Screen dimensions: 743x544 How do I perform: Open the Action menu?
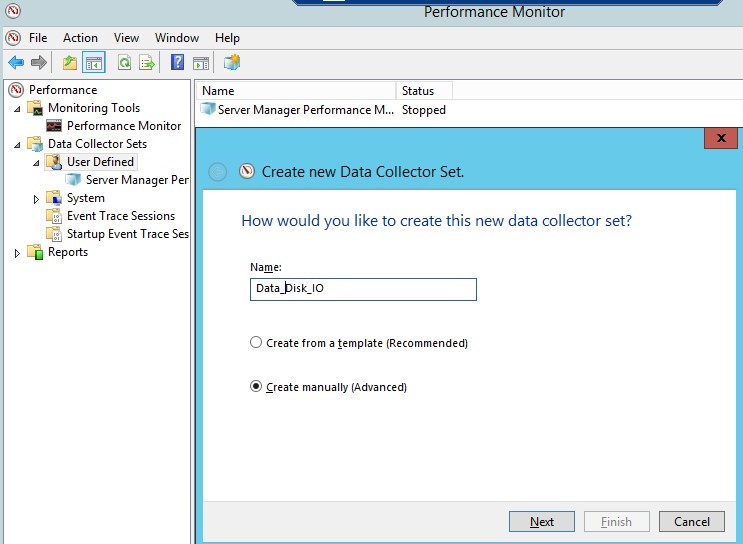point(80,38)
